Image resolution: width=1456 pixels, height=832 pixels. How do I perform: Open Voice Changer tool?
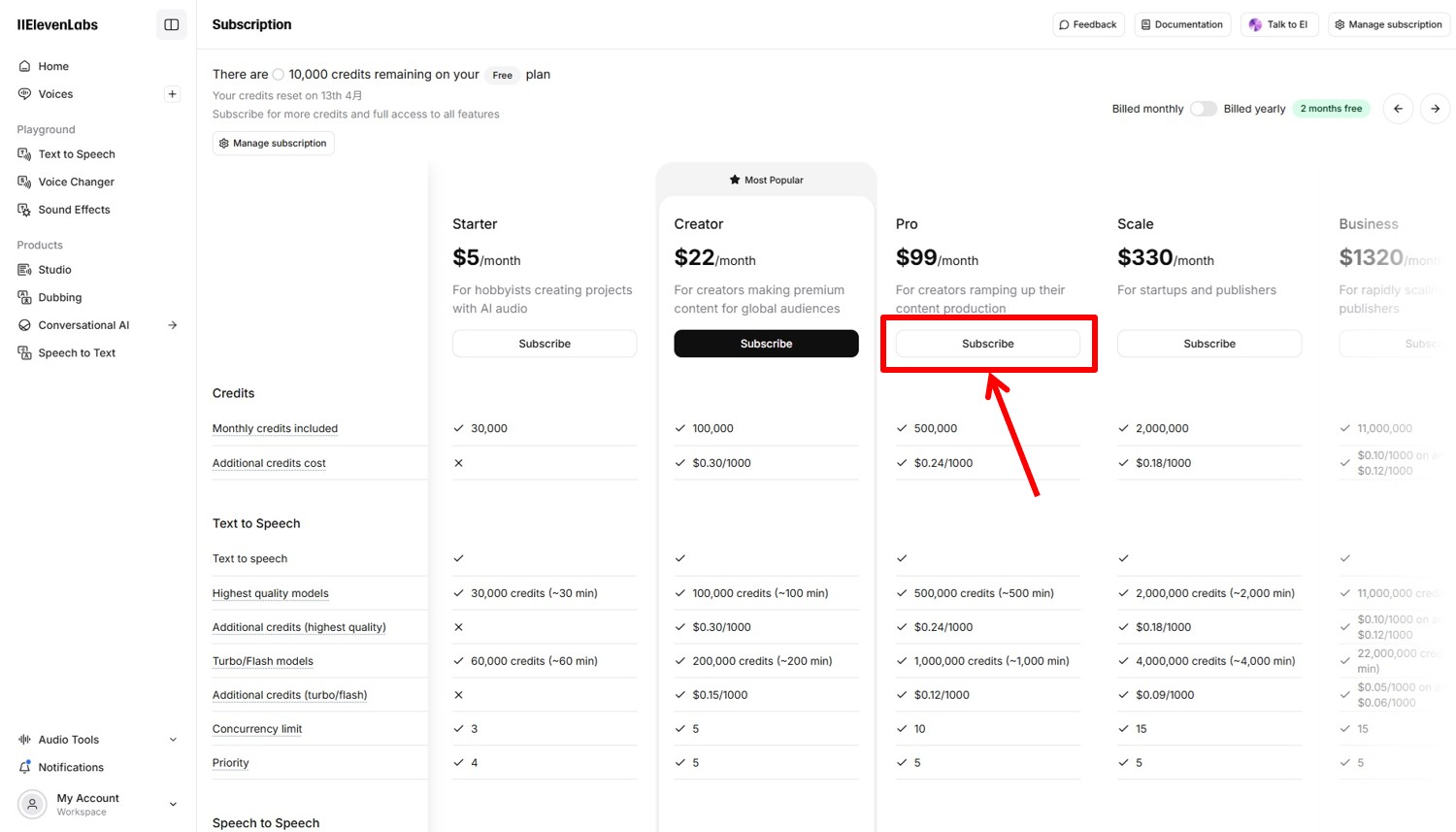(76, 182)
